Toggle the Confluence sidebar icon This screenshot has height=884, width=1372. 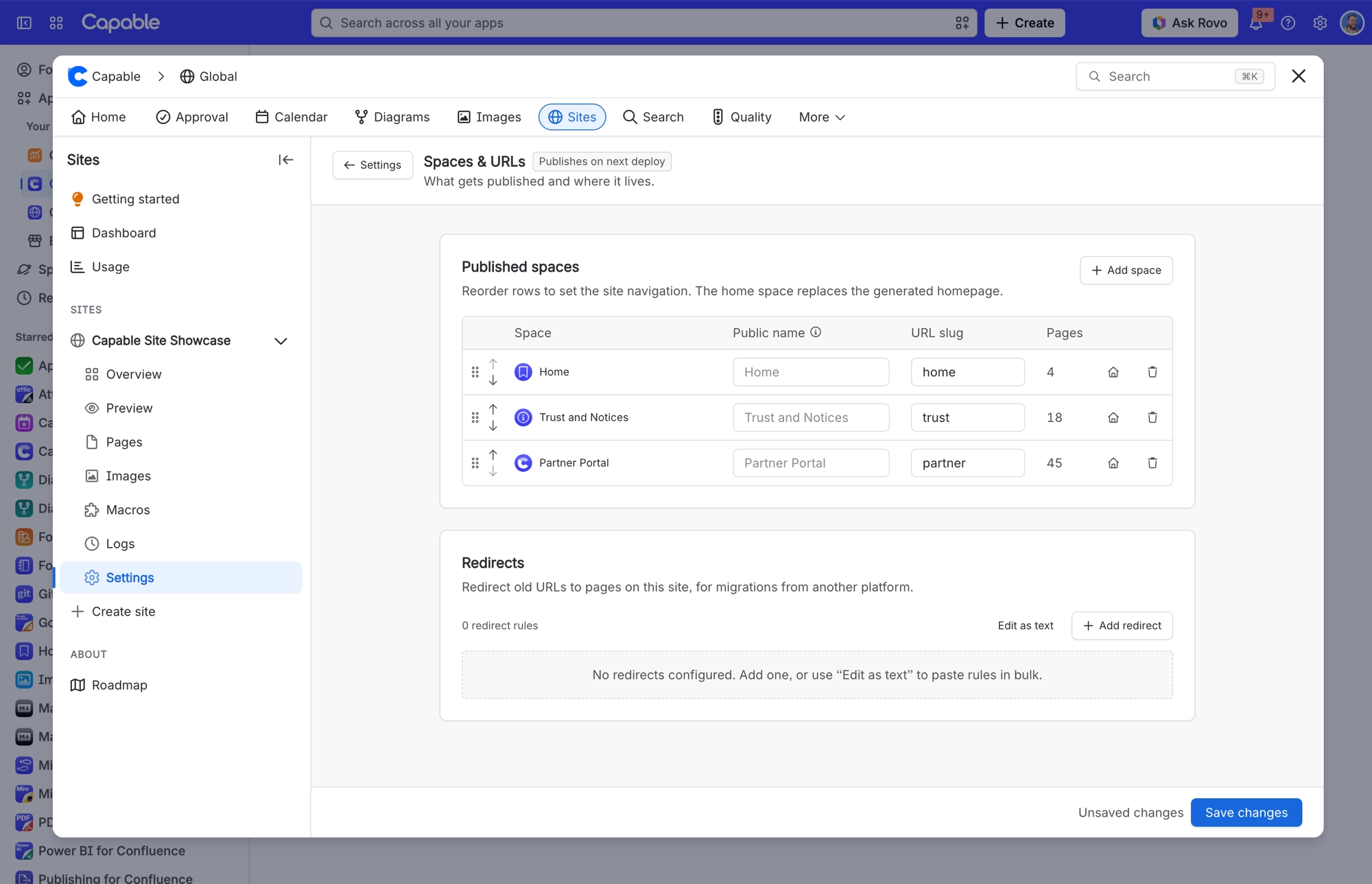(x=24, y=23)
